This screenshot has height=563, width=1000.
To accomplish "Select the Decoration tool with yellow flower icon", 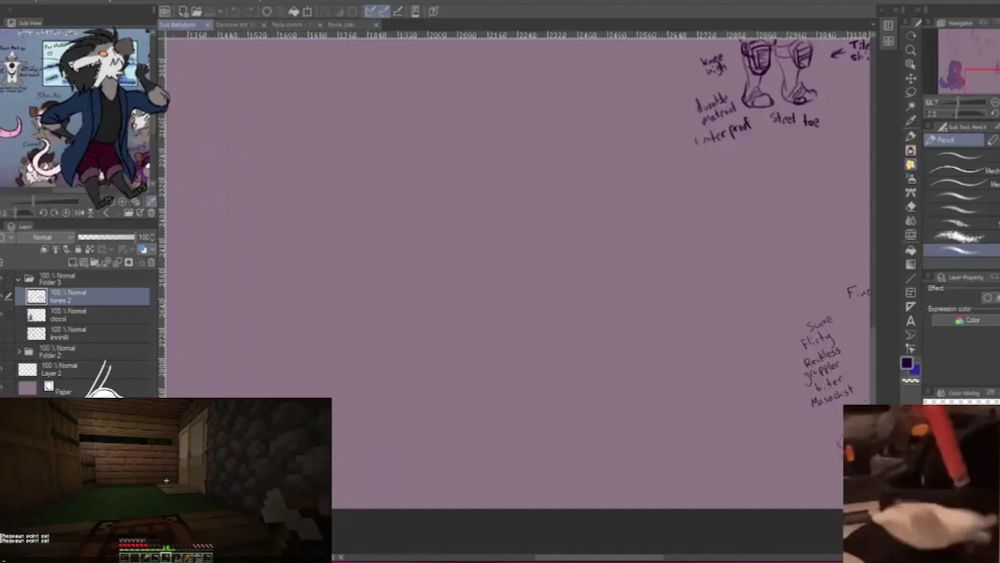I will [911, 165].
